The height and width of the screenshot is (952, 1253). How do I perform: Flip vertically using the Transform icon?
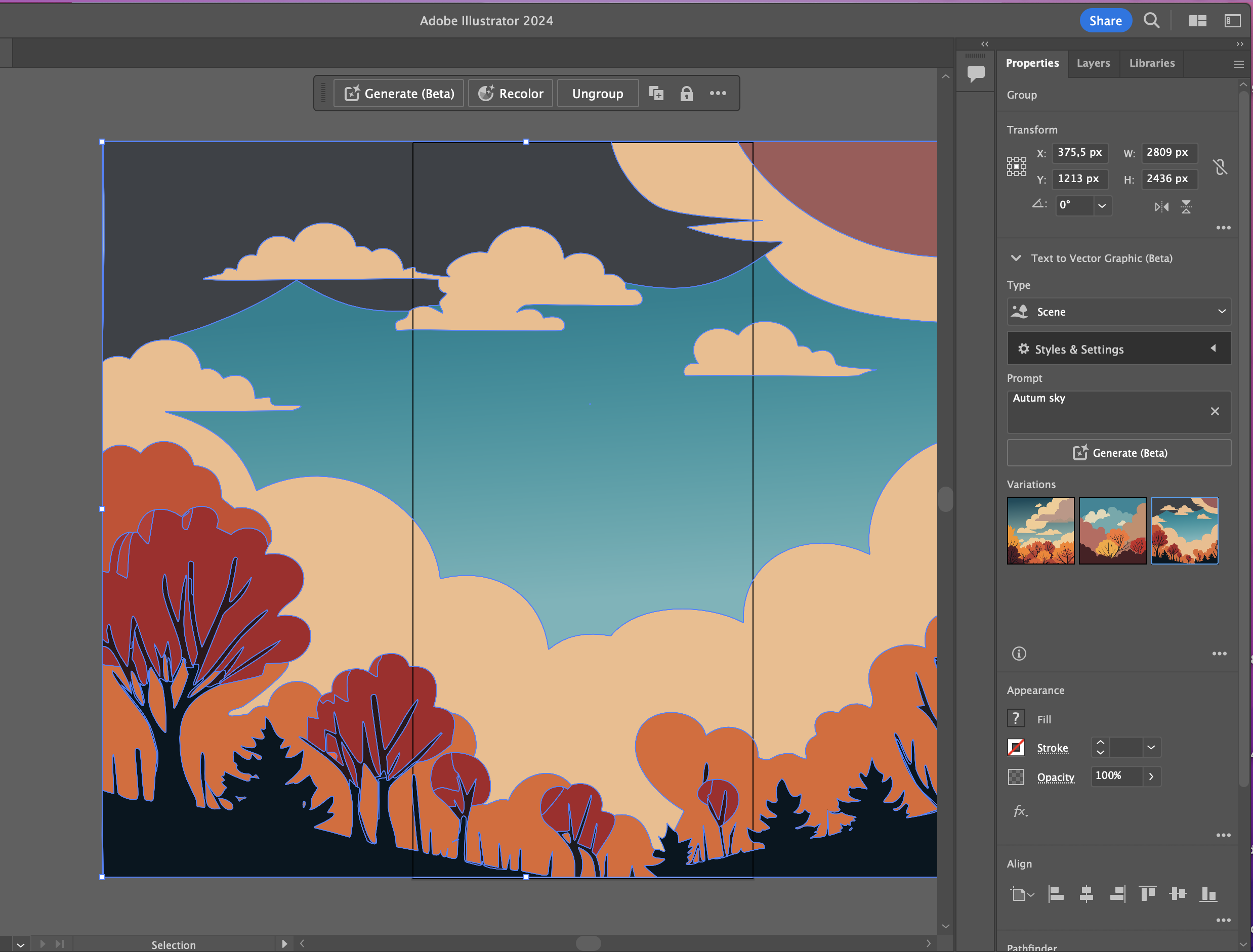pyautogui.click(x=1186, y=207)
